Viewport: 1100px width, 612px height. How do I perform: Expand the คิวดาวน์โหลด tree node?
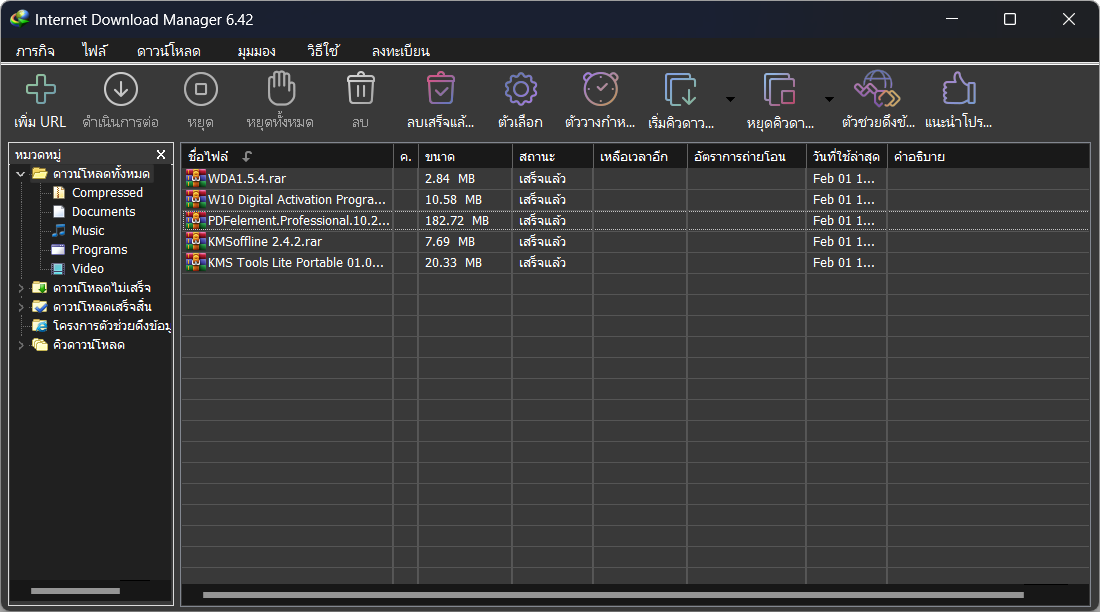pos(20,345)
